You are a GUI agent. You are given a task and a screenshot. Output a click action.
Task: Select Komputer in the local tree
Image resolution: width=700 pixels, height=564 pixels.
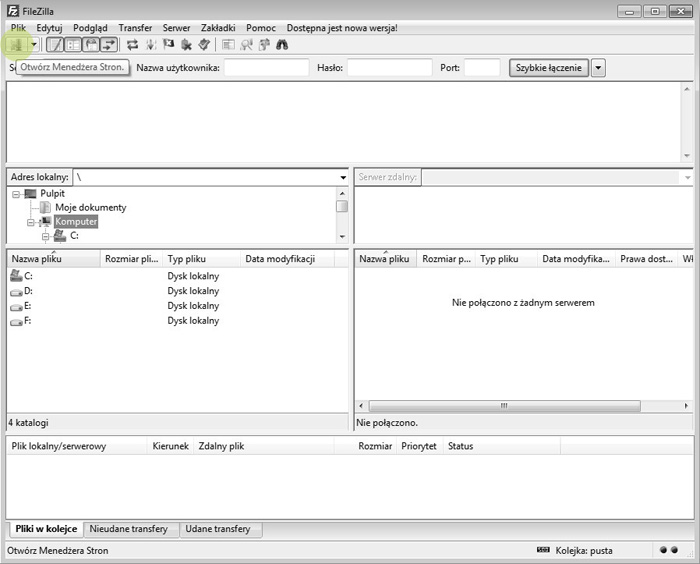(76, 221)
